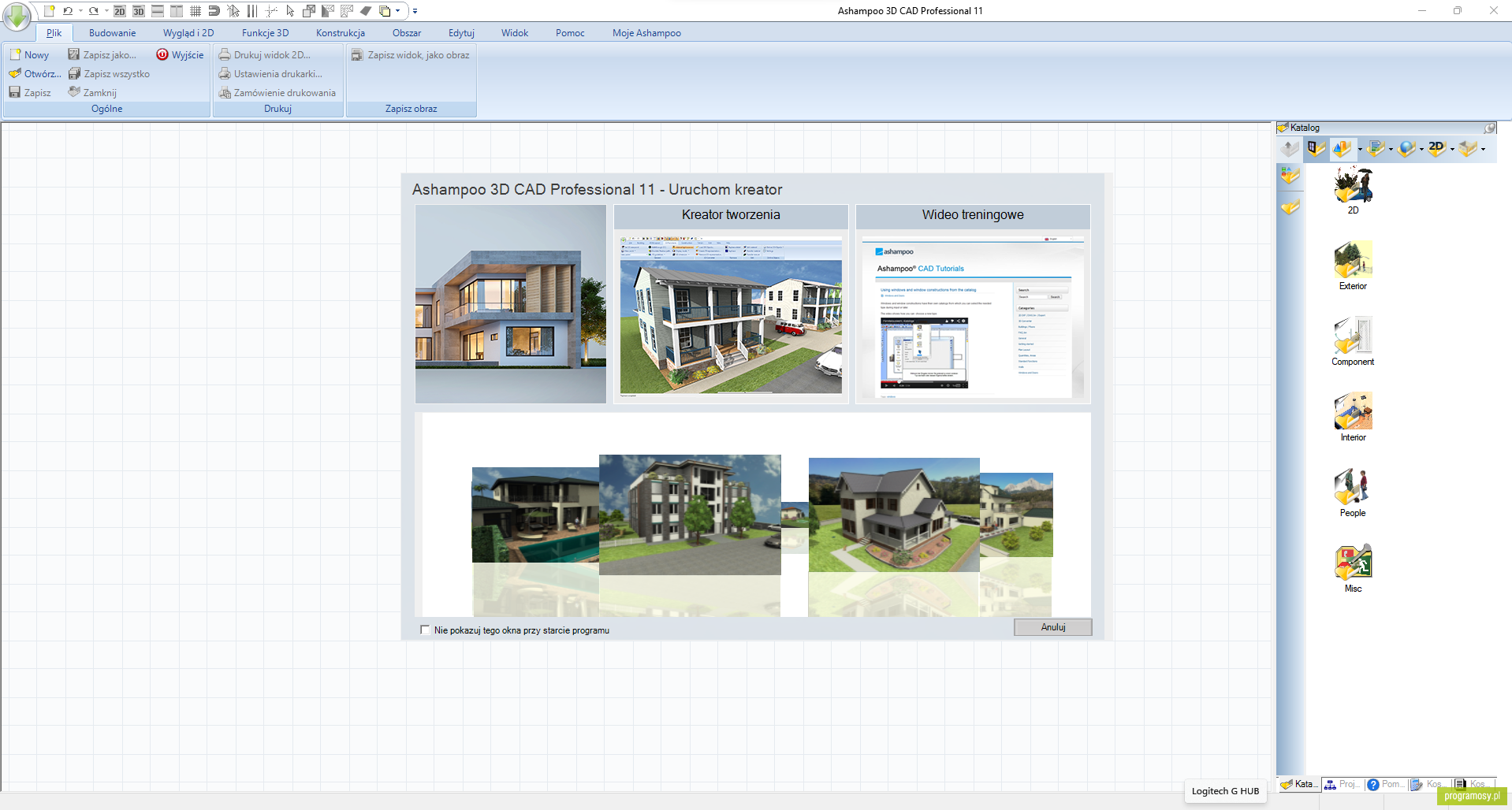This screenshot has height=810, width=1512.
Task: Open the 3D objects catalog folder icon
Action: pos(1342,149)
